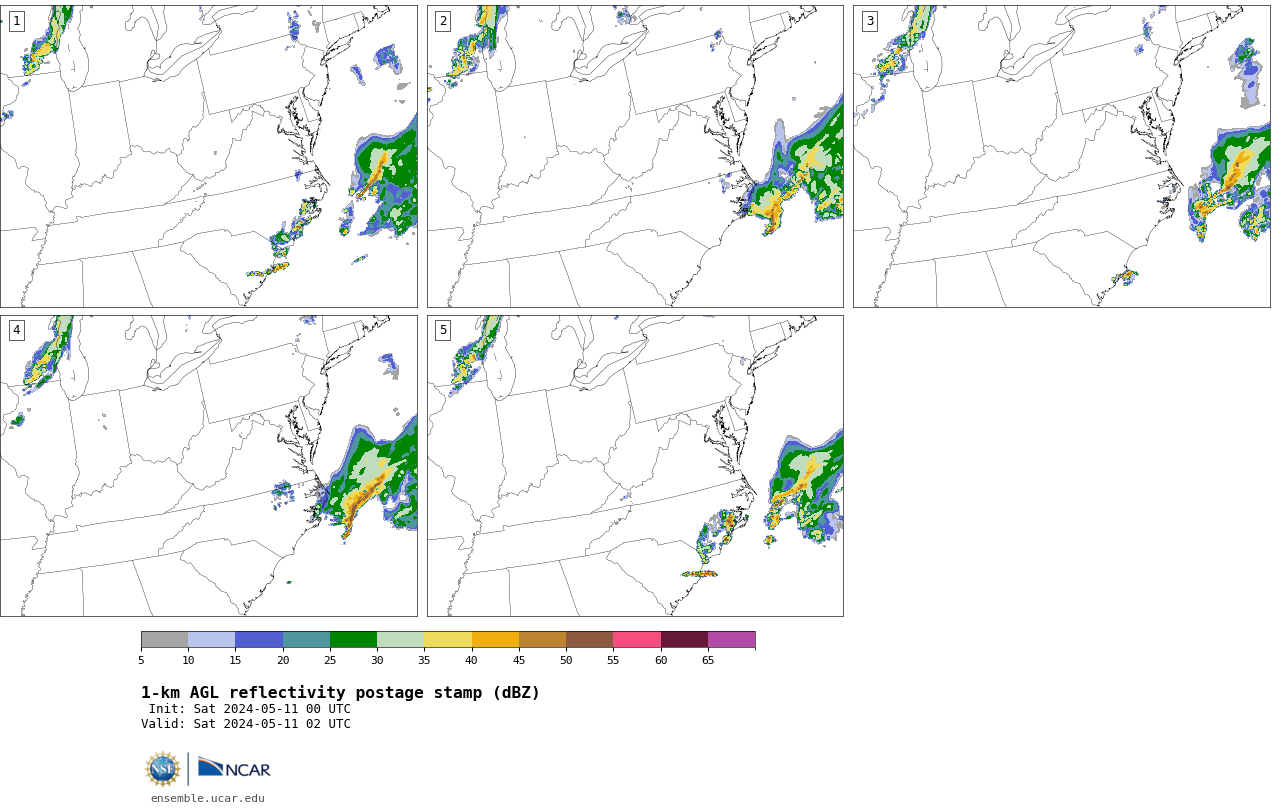Select the brown 50-55 dBZ swatch
The width and height of the screenshot is (1280, 809).
[589, 640]
